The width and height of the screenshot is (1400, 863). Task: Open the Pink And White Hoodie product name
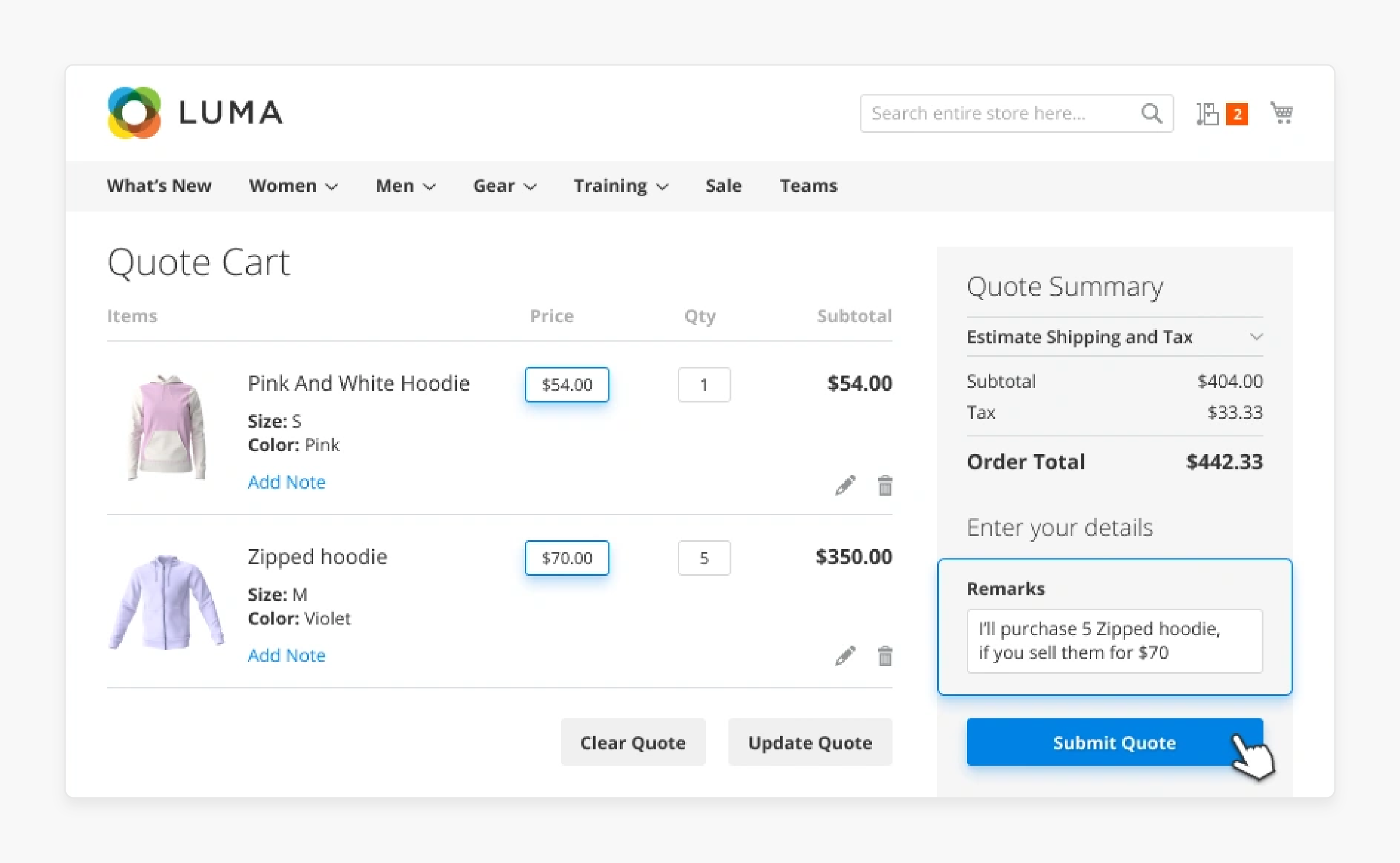(359, 383)
